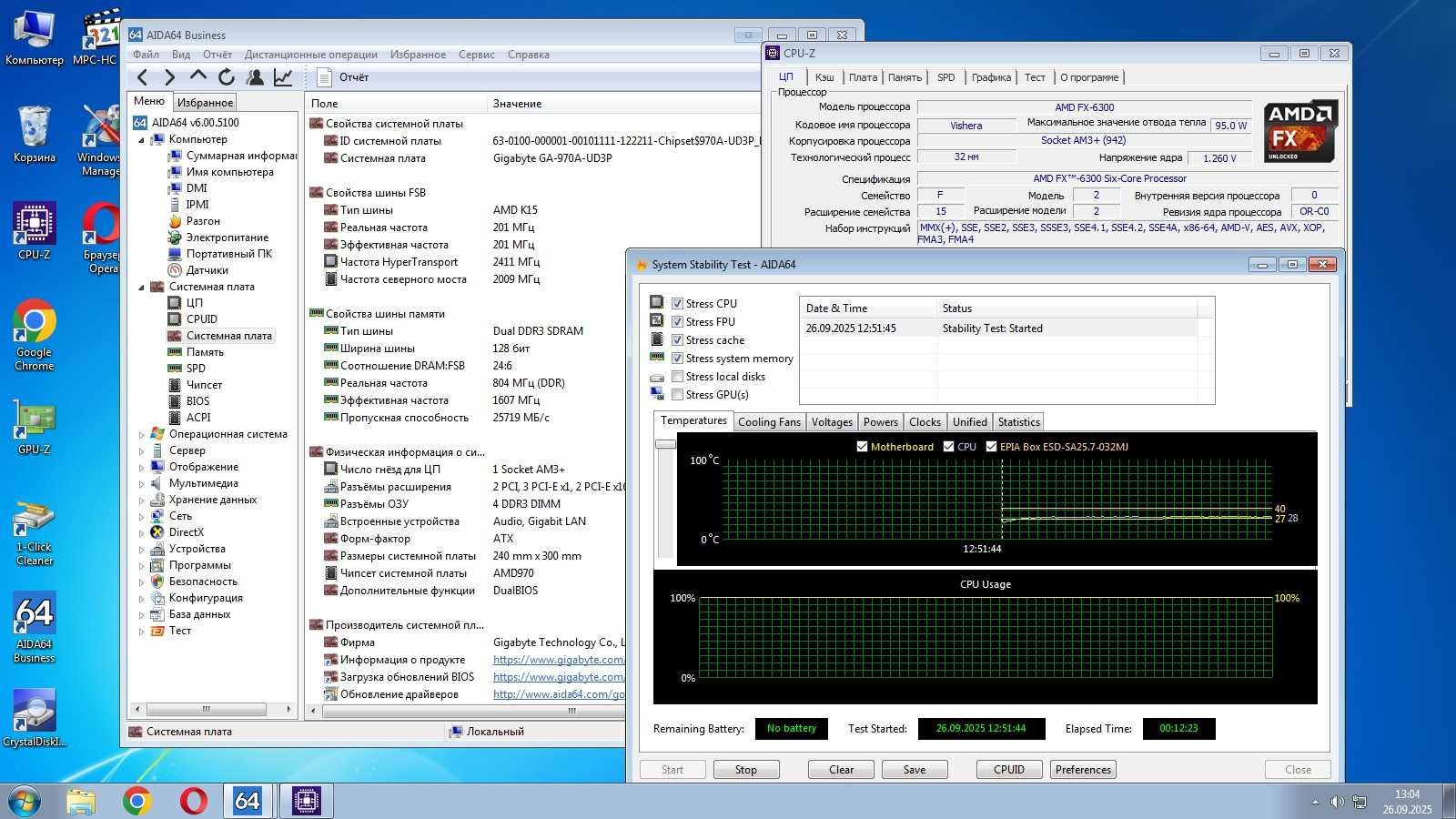The width and height of the screenshot is (1456, 819).
Task: Expand the Сервер tree node
Action: pos(141,451)
